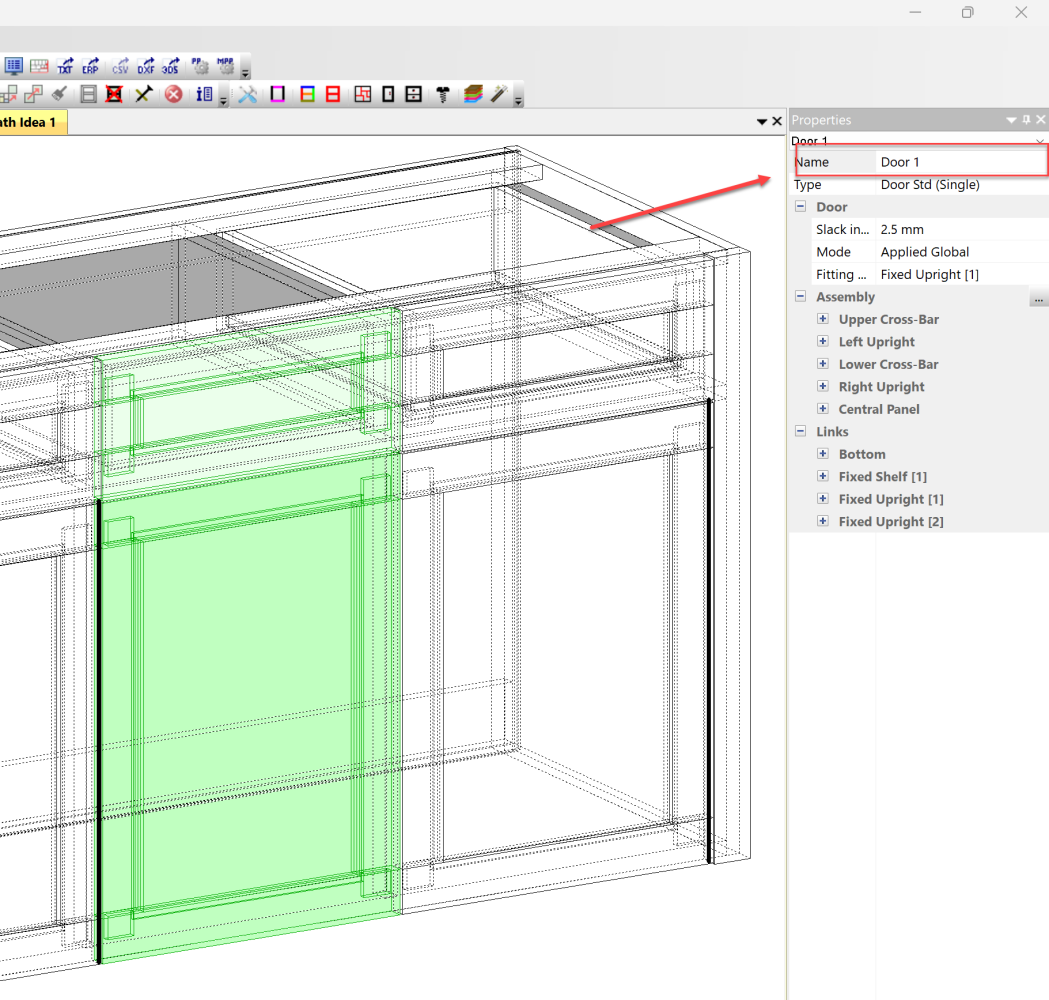This screenshot has width=1049, height=1000.
Task: Pin the Properties panel
Action: (x=1026, y=120)
